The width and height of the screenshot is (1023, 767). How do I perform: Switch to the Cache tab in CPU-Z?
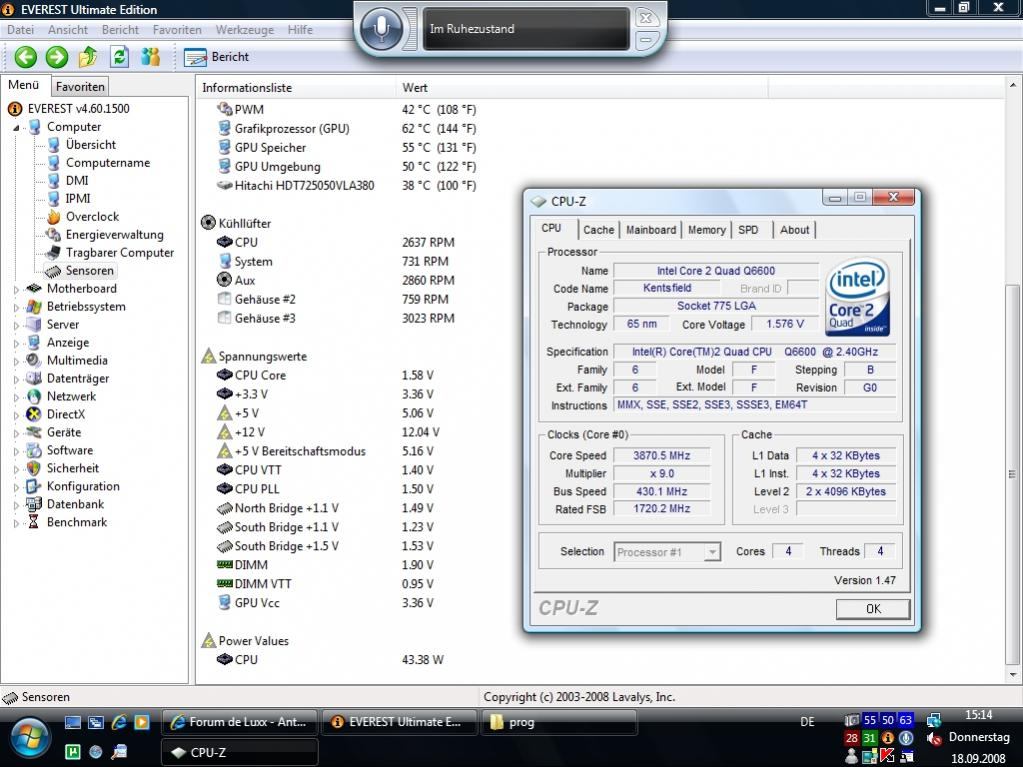tap(598, 230)
